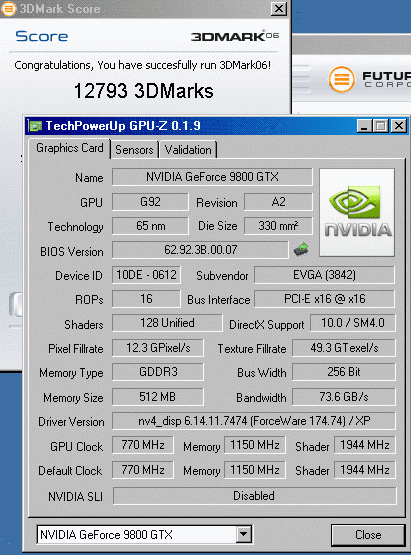Click the GPU-Z title bar text
The width and height of the screenshot is (411, 555).
point(123,126)
